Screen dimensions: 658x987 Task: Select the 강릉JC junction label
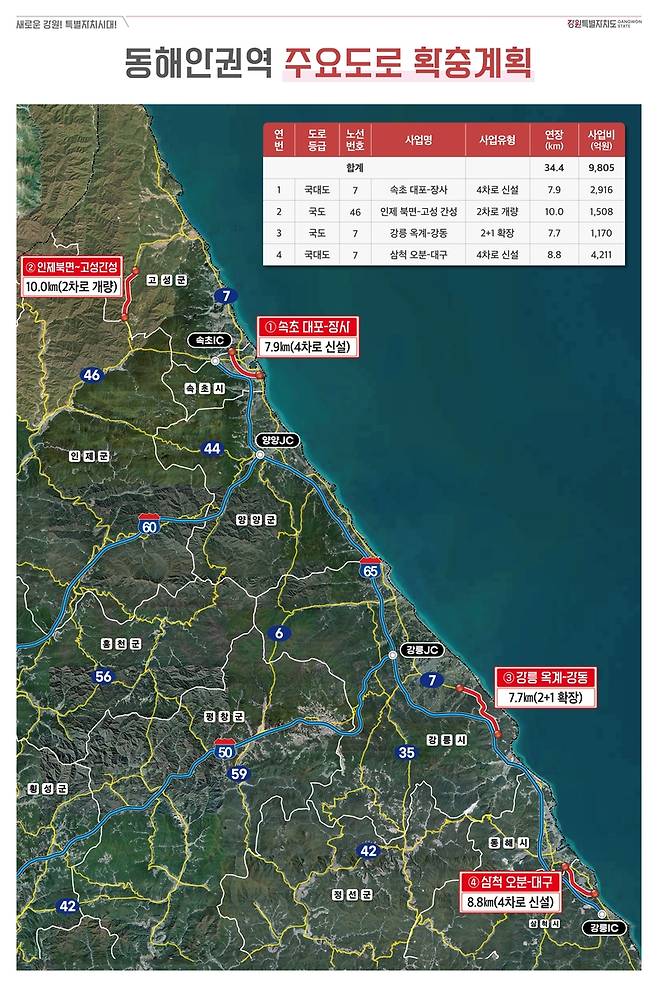point(420,650)
